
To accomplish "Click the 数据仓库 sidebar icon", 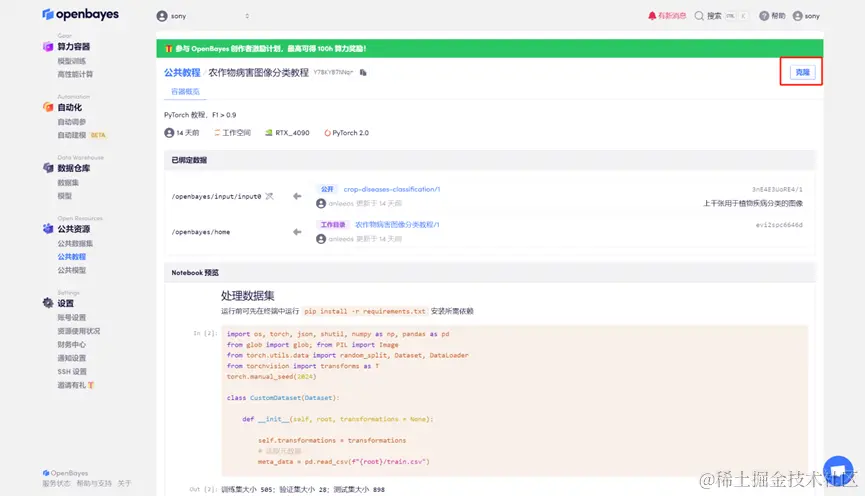I will tap(48, 168).
